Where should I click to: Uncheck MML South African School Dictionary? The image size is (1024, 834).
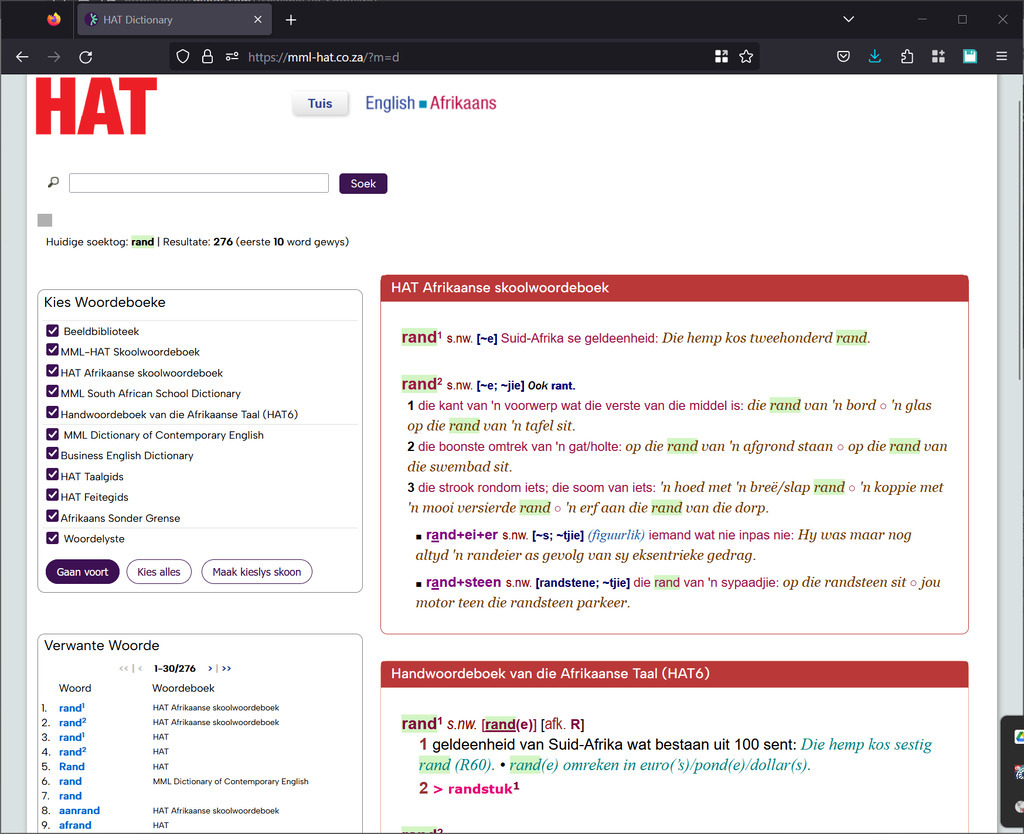coord(52,392)
